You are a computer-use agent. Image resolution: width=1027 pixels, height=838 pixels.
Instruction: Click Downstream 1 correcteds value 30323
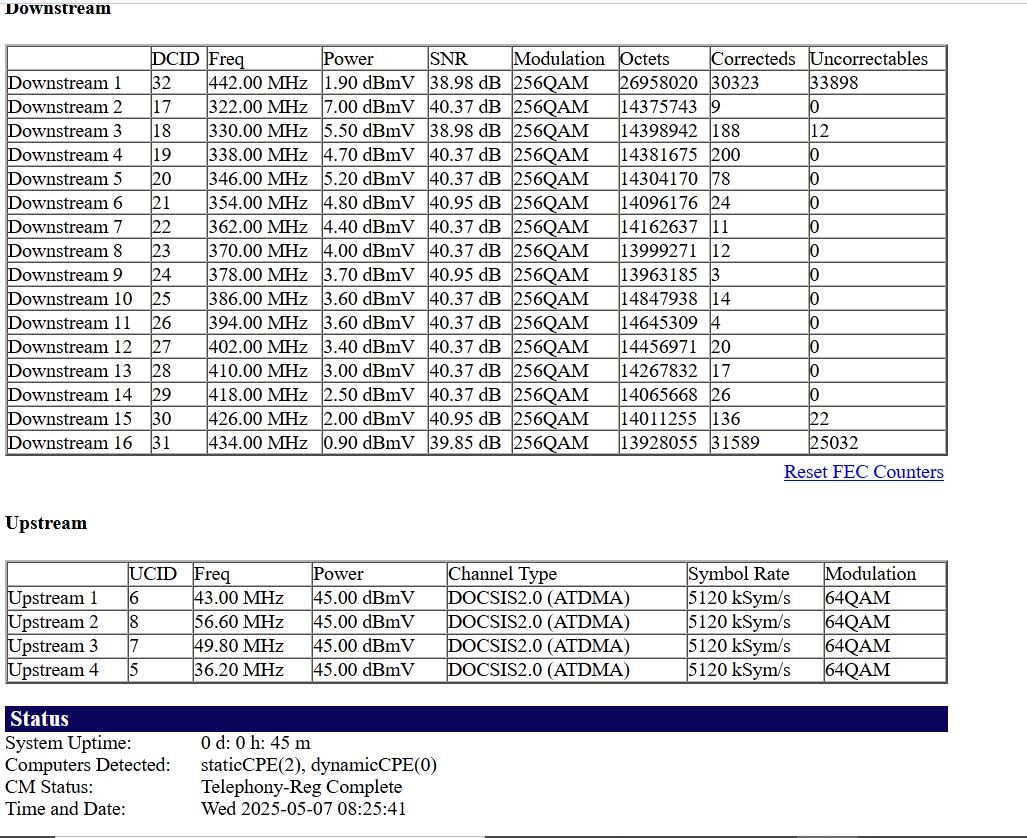pyautogui.click(x=735, y=83)
